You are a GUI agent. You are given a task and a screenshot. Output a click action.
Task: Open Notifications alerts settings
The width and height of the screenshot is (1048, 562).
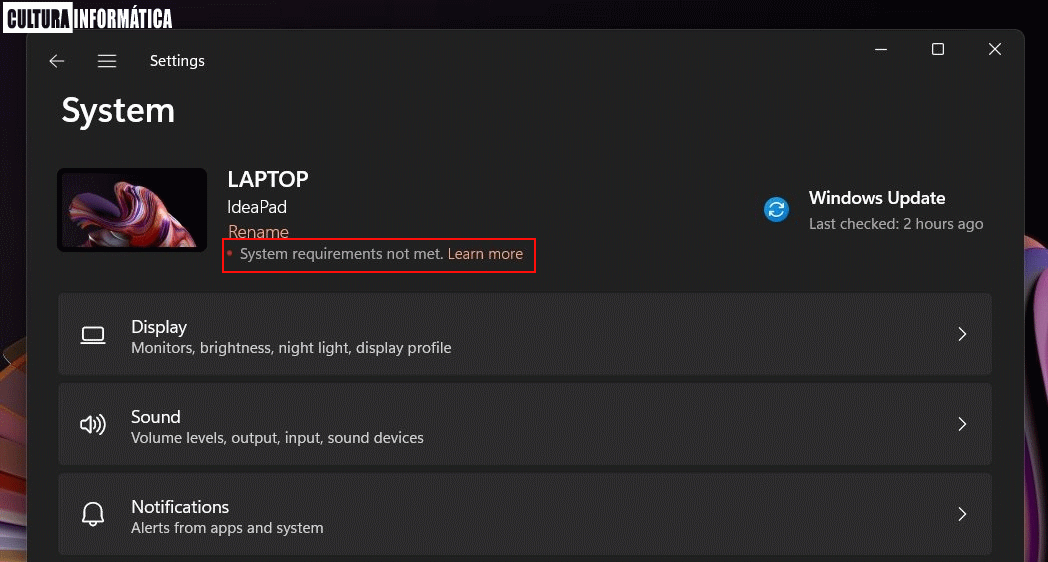(525, 514)
